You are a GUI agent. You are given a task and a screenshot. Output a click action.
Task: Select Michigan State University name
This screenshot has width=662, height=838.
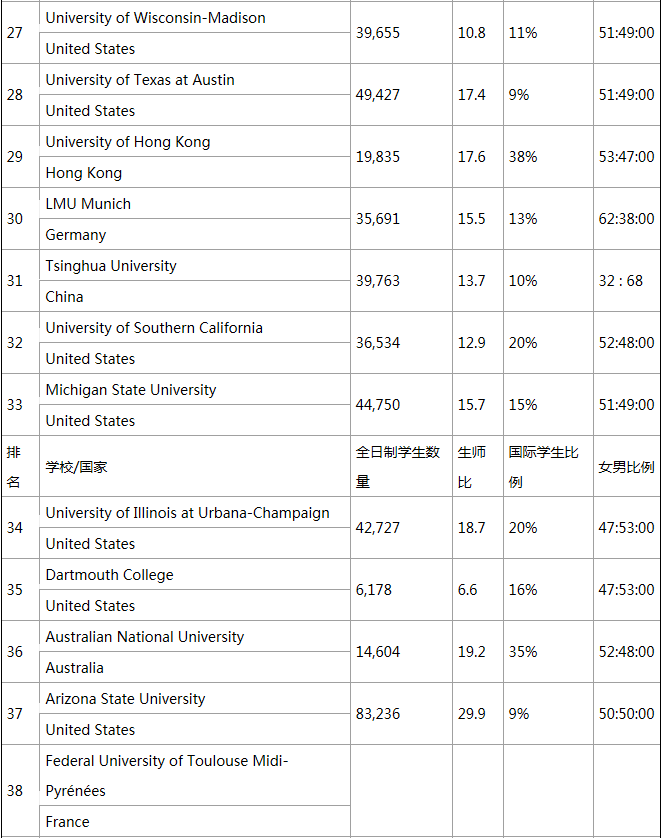click(131, 390)
